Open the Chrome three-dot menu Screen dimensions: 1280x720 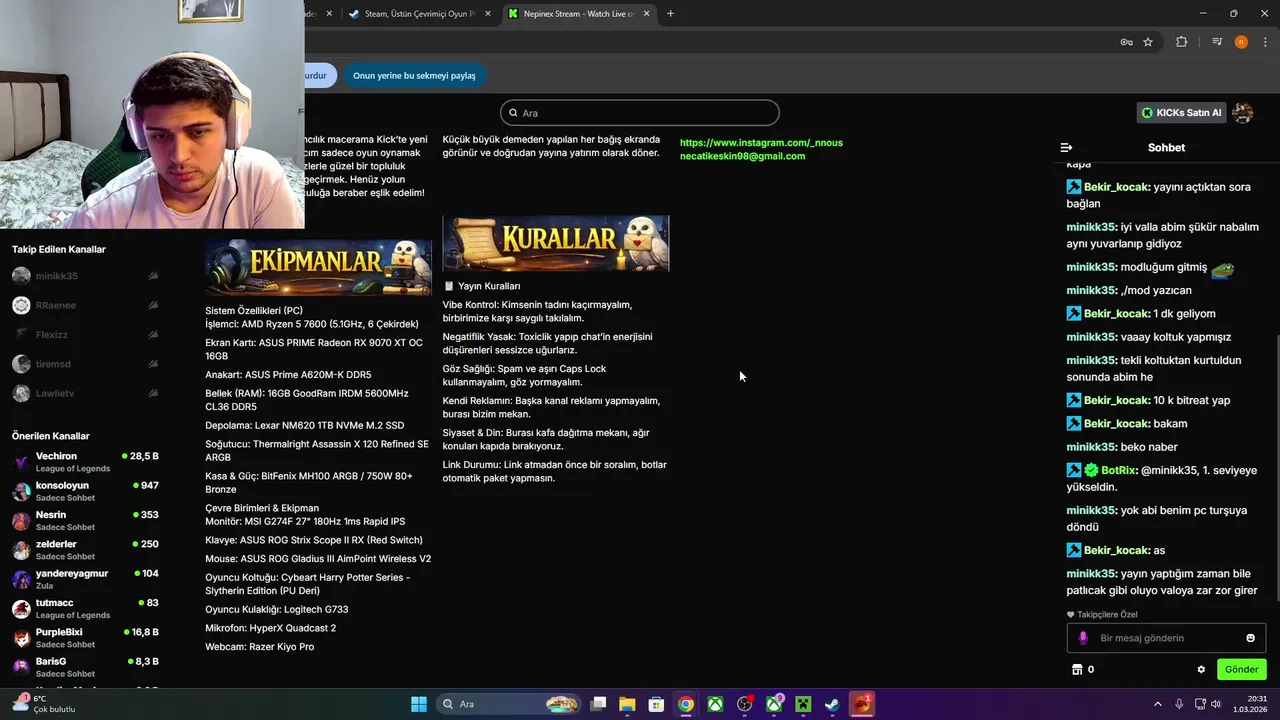click(1265, 42)
